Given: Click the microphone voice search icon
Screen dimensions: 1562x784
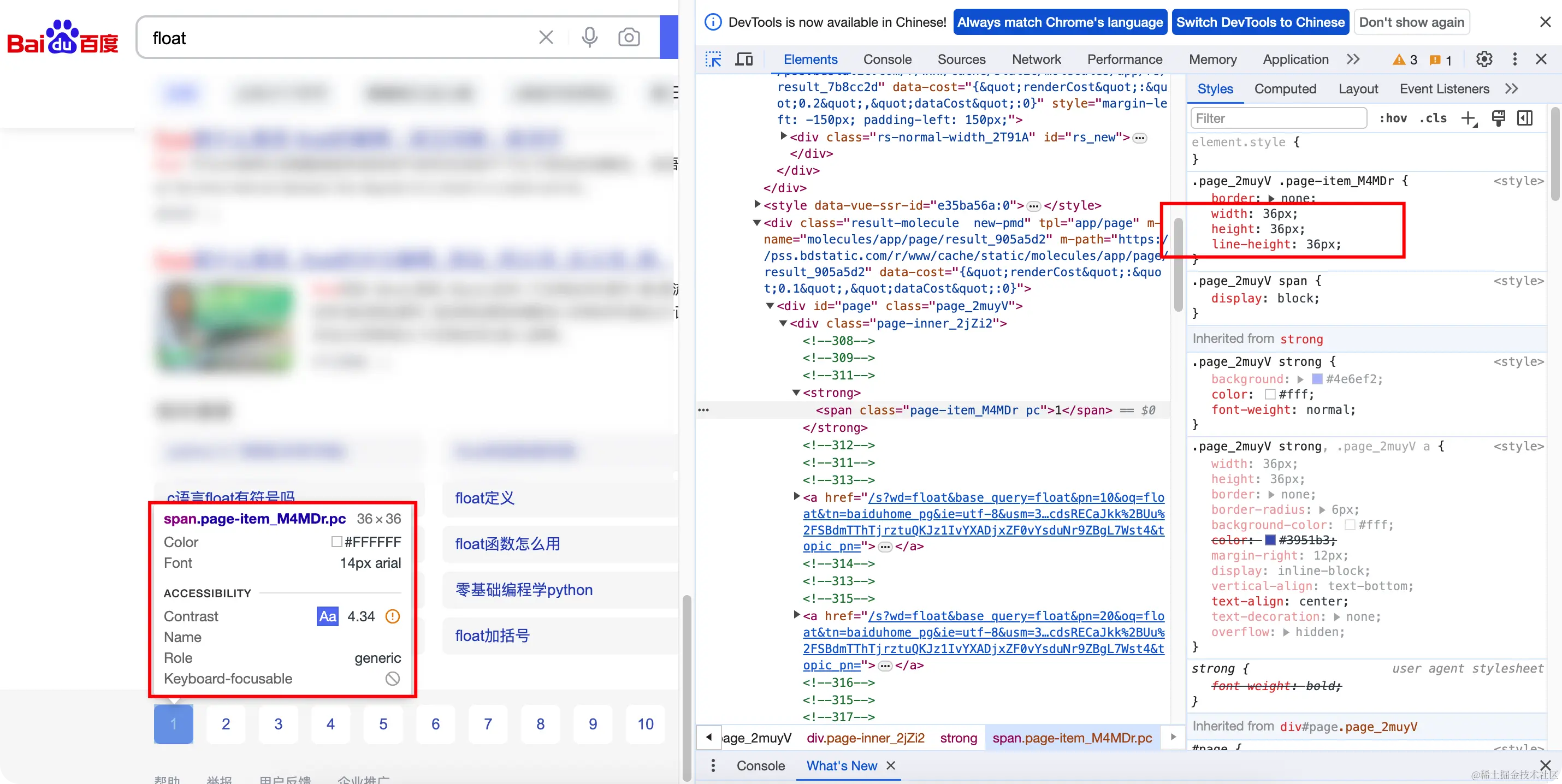Looking at the screenshot, I should [589, 38].
